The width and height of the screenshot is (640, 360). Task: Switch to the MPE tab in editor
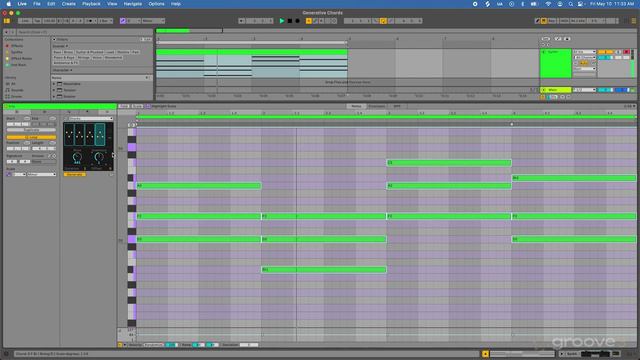(x=397, y=106)
